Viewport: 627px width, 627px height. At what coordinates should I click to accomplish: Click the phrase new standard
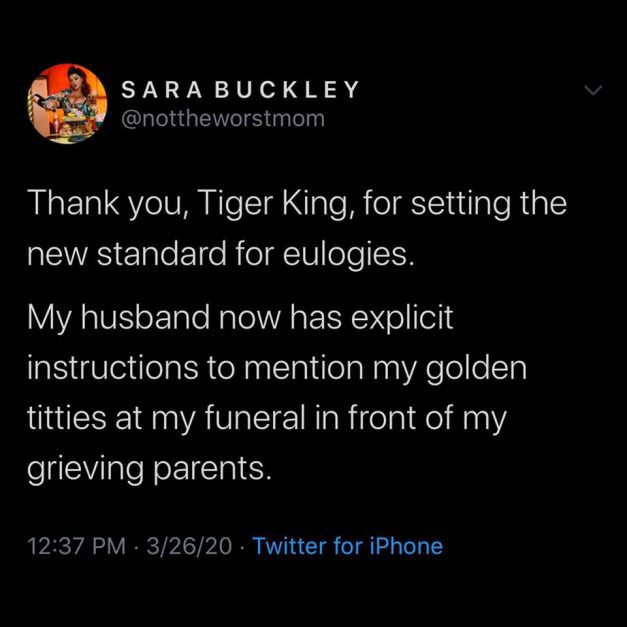(x=126, y=255)
